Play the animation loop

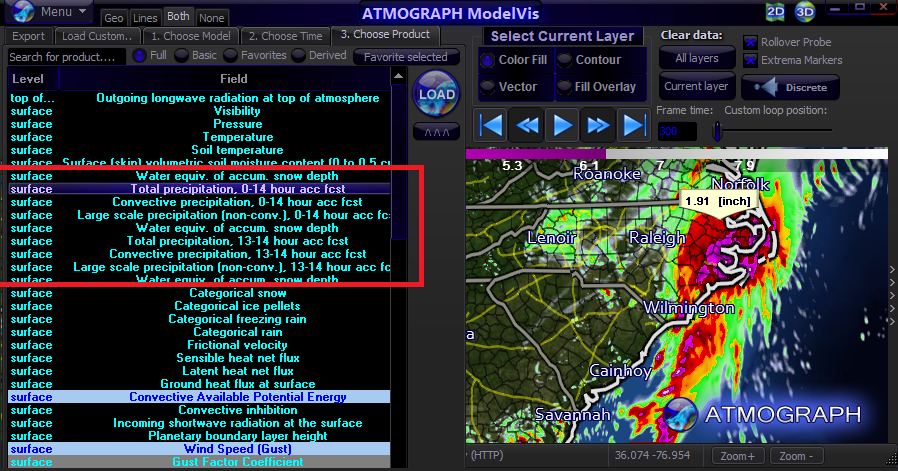(x=562, y=124)
